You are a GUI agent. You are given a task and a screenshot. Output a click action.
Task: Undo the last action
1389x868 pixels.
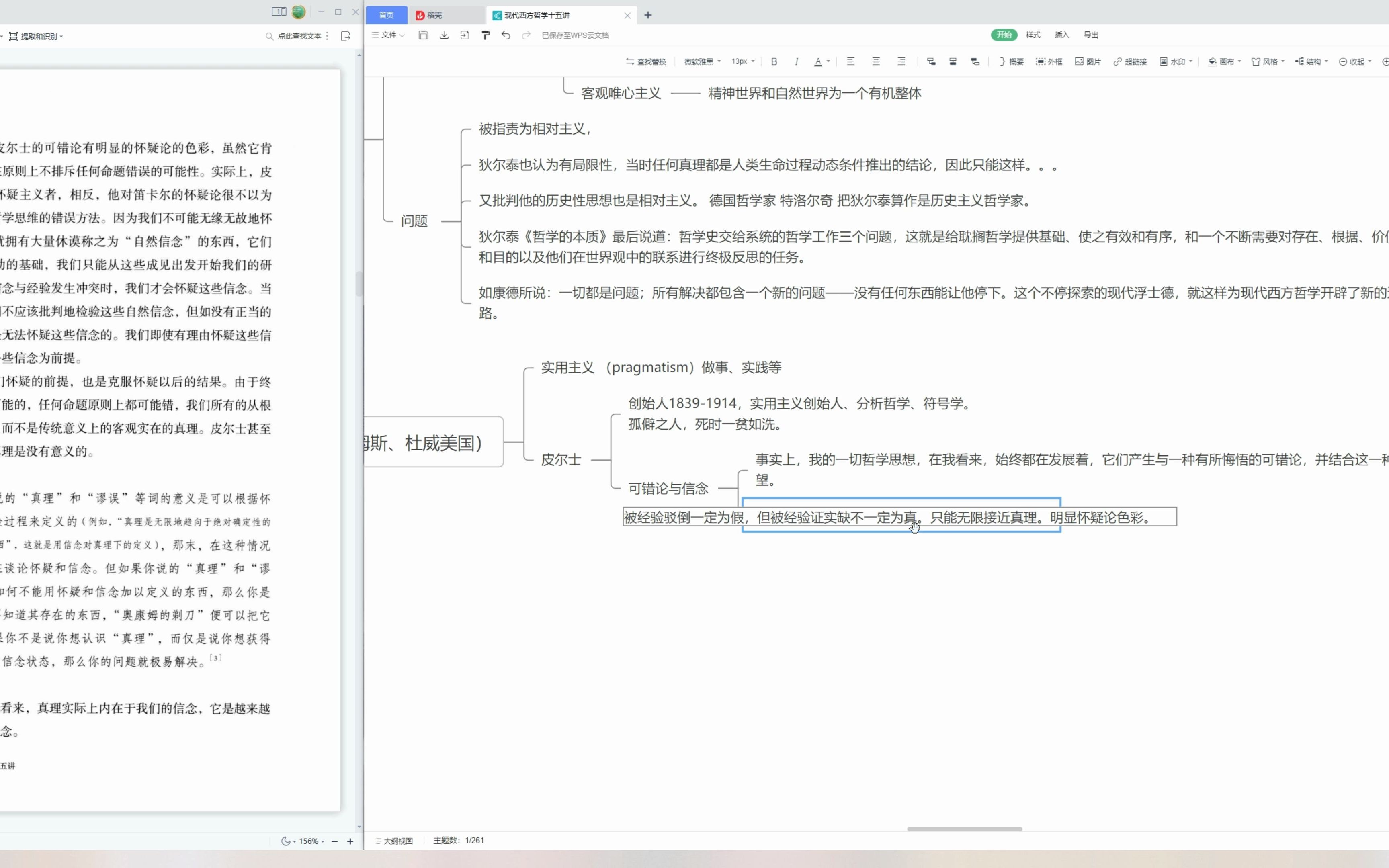click(506, 35)
